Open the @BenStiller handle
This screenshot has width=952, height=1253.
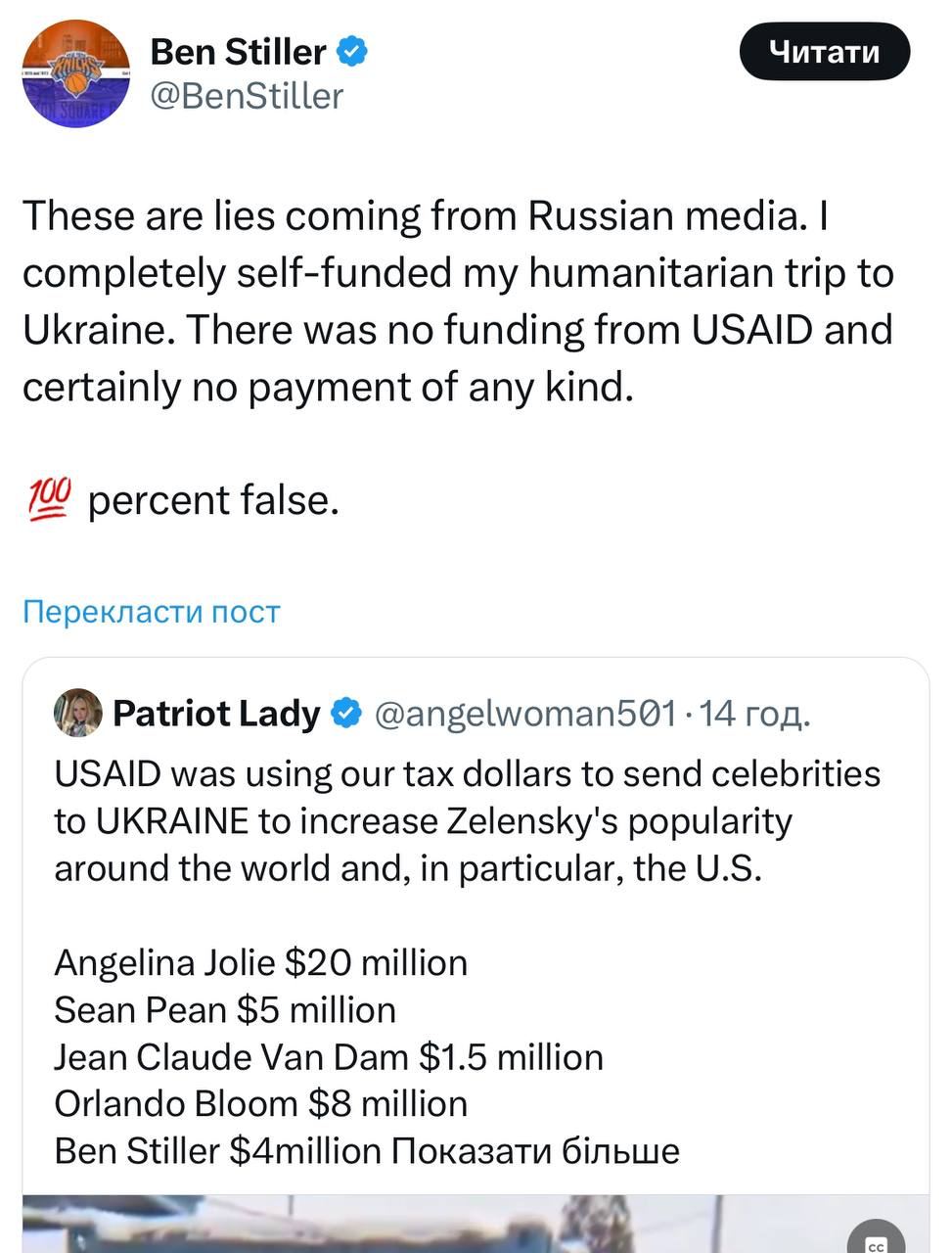click(x=247, y=96)
